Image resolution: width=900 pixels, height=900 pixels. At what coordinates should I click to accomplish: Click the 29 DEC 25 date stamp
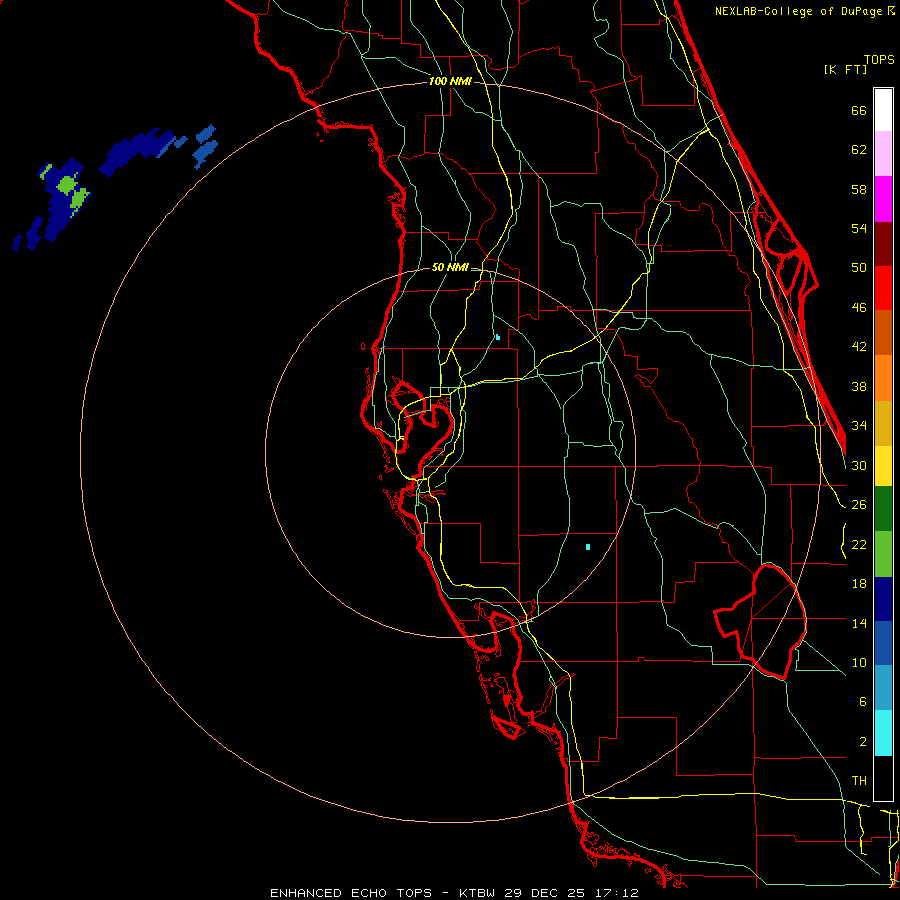[545, 893]
